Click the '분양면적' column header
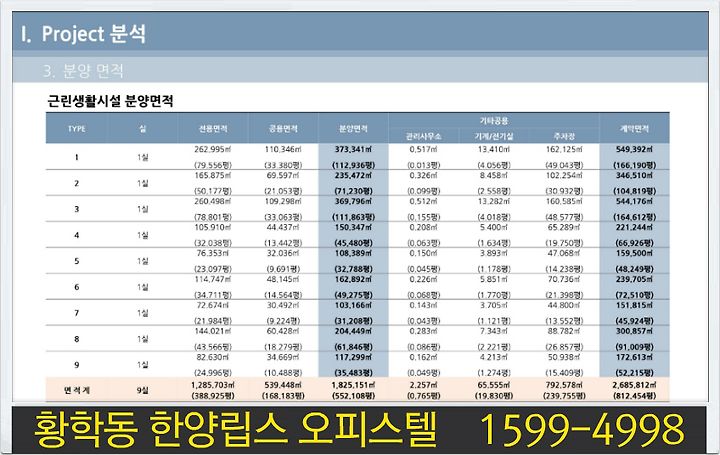The image size is (720, 455). [353, 129]
